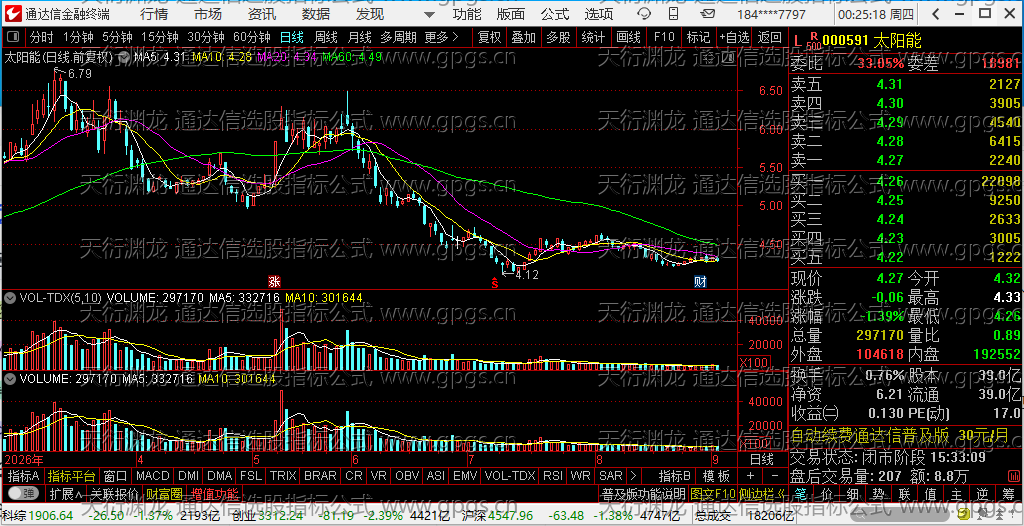This screenshot has height=526, width=1024.
Task: Click the L mark beside stock code
Action: coord(797,42)
